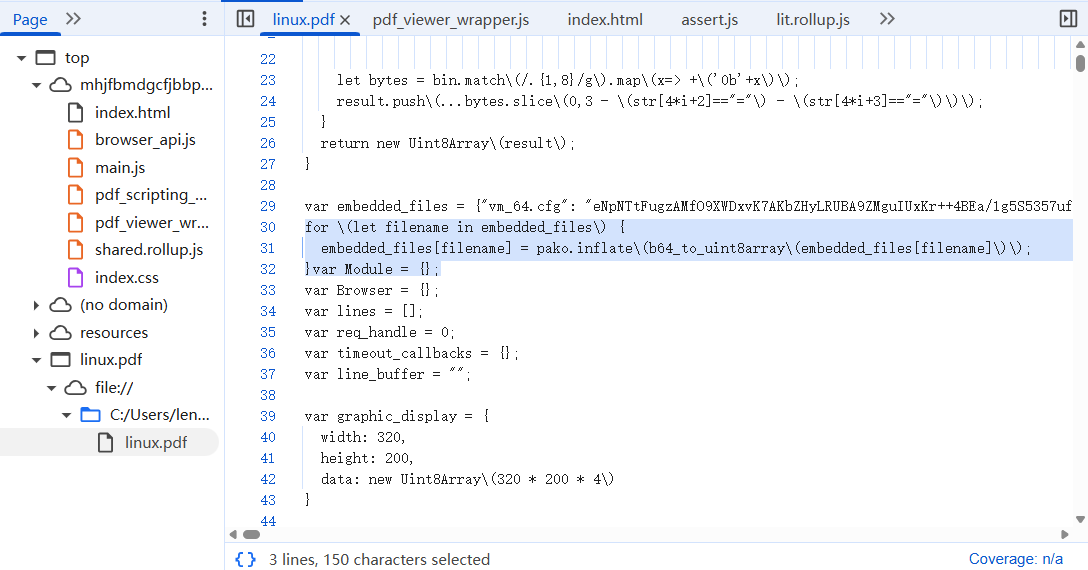Click line number 29 in the gutter
This screenshot has height=570, width=1088.
click(268, 206)
